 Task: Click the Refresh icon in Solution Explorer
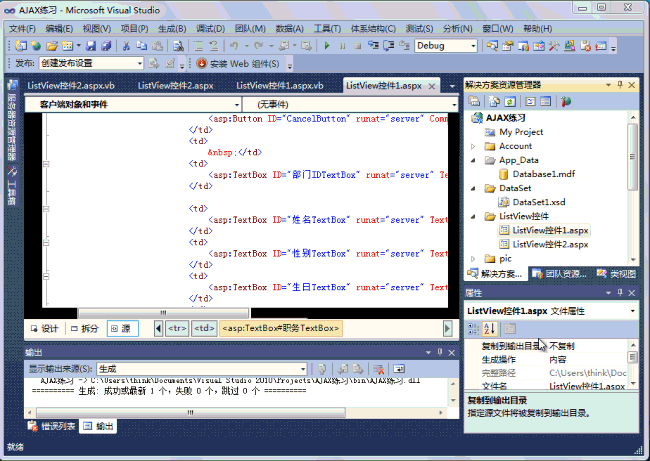pyautogui.click(x=510, y=101)
